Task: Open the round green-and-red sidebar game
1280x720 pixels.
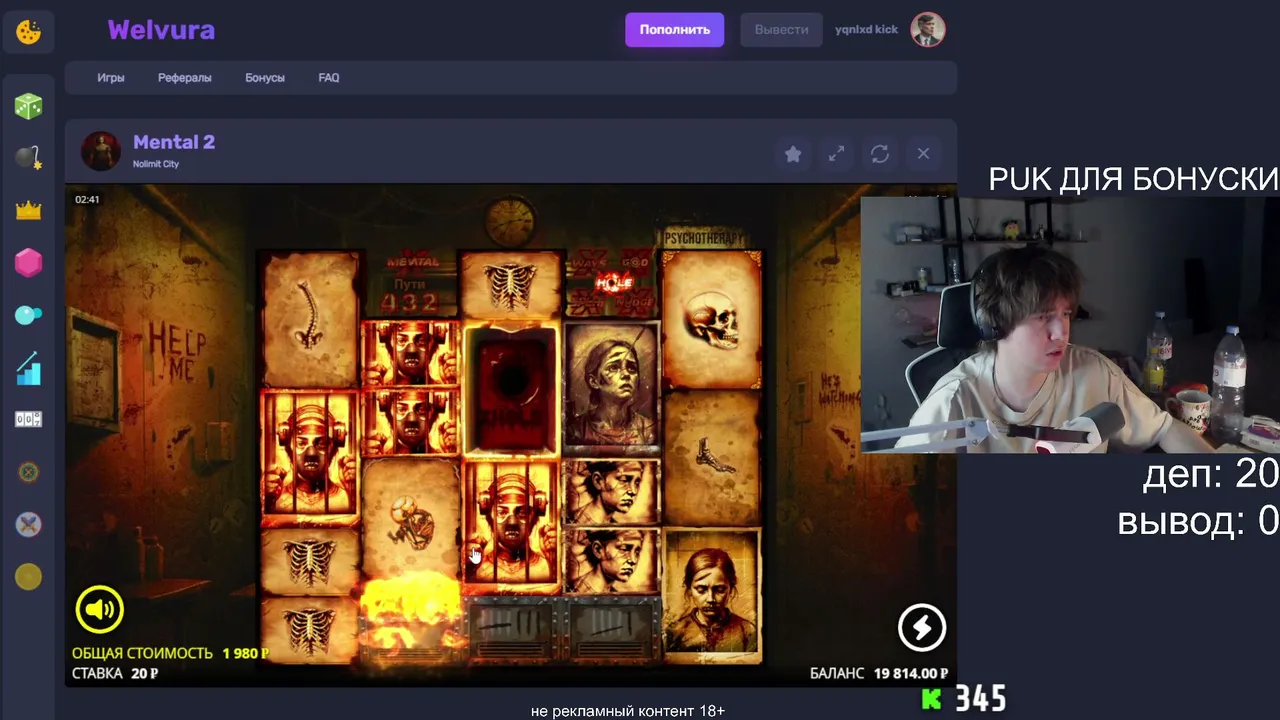Action: point(28,472)
